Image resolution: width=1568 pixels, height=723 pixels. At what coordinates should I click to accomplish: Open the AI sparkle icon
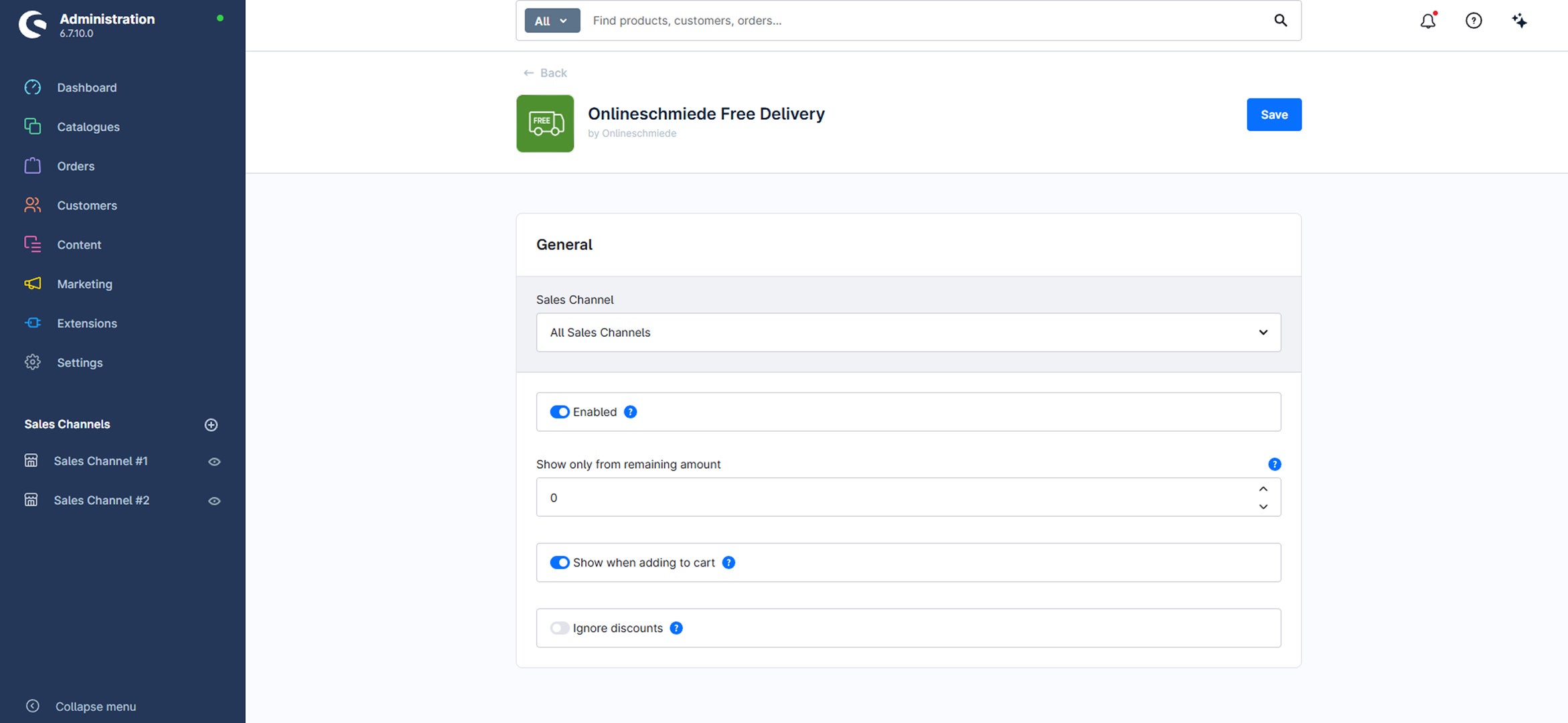pos(1520,21)
